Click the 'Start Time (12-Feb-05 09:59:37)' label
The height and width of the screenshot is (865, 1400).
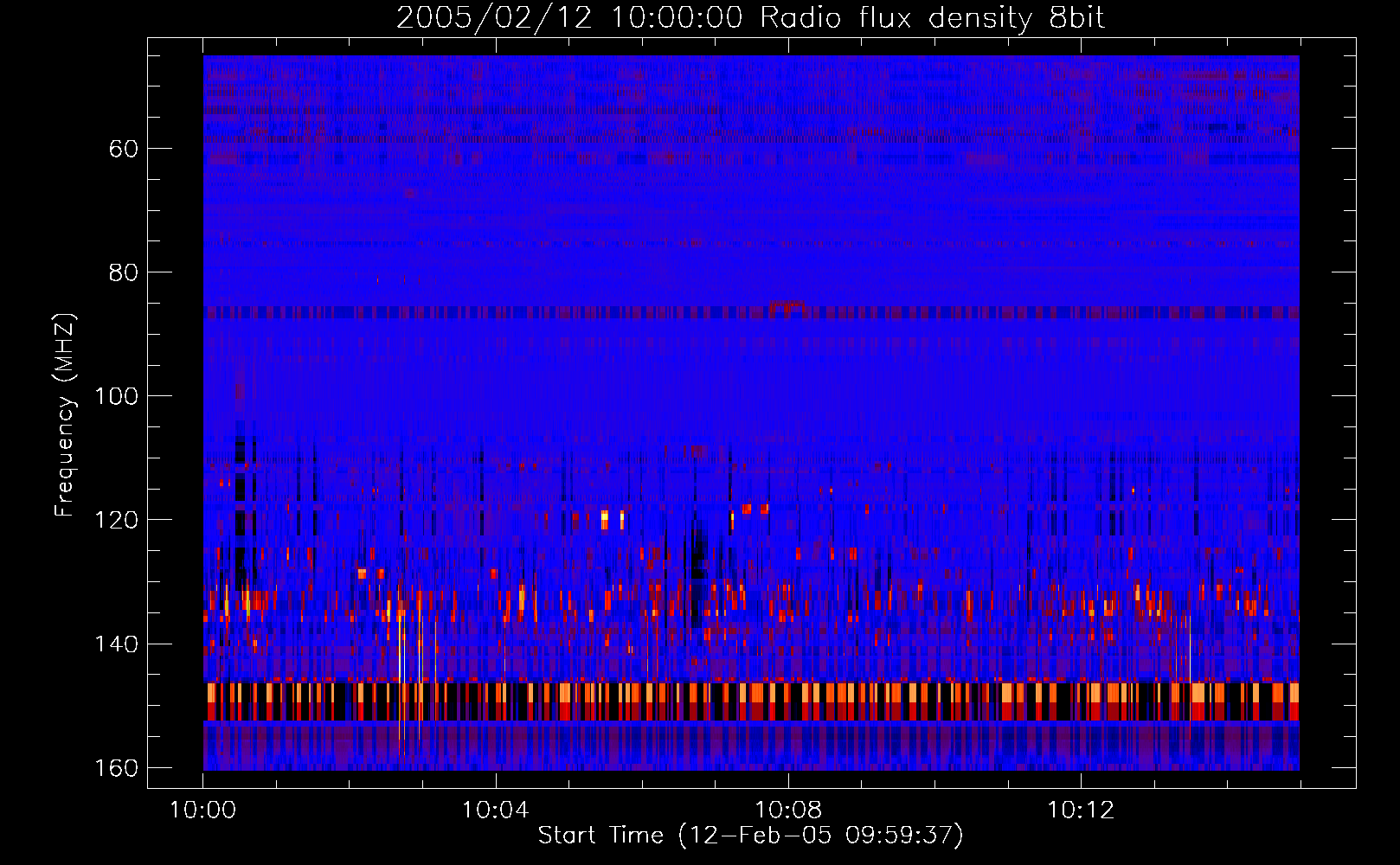[x=750, y=836]
